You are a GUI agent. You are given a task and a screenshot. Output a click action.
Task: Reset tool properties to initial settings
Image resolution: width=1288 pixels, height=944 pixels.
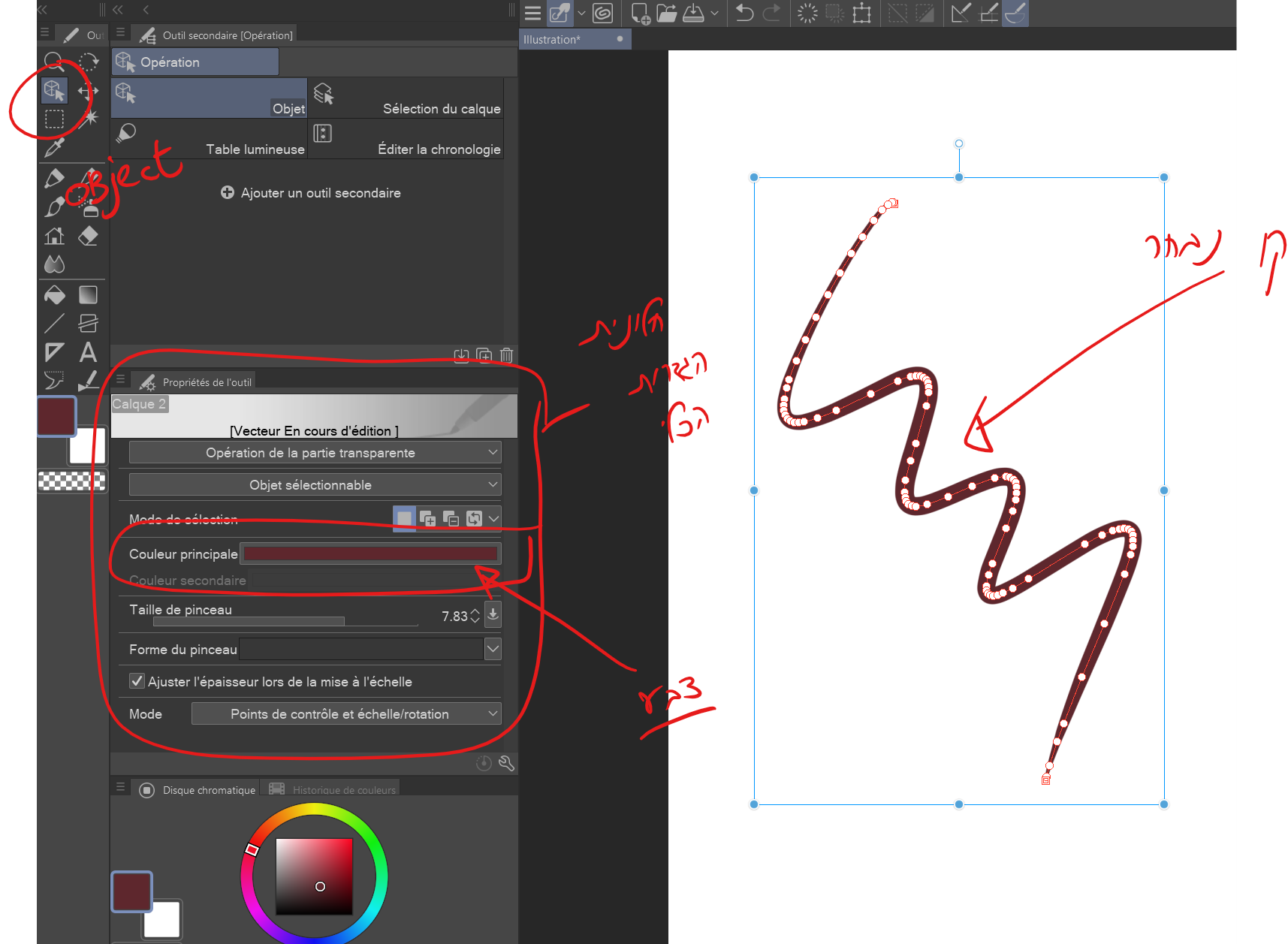point(484,764)
